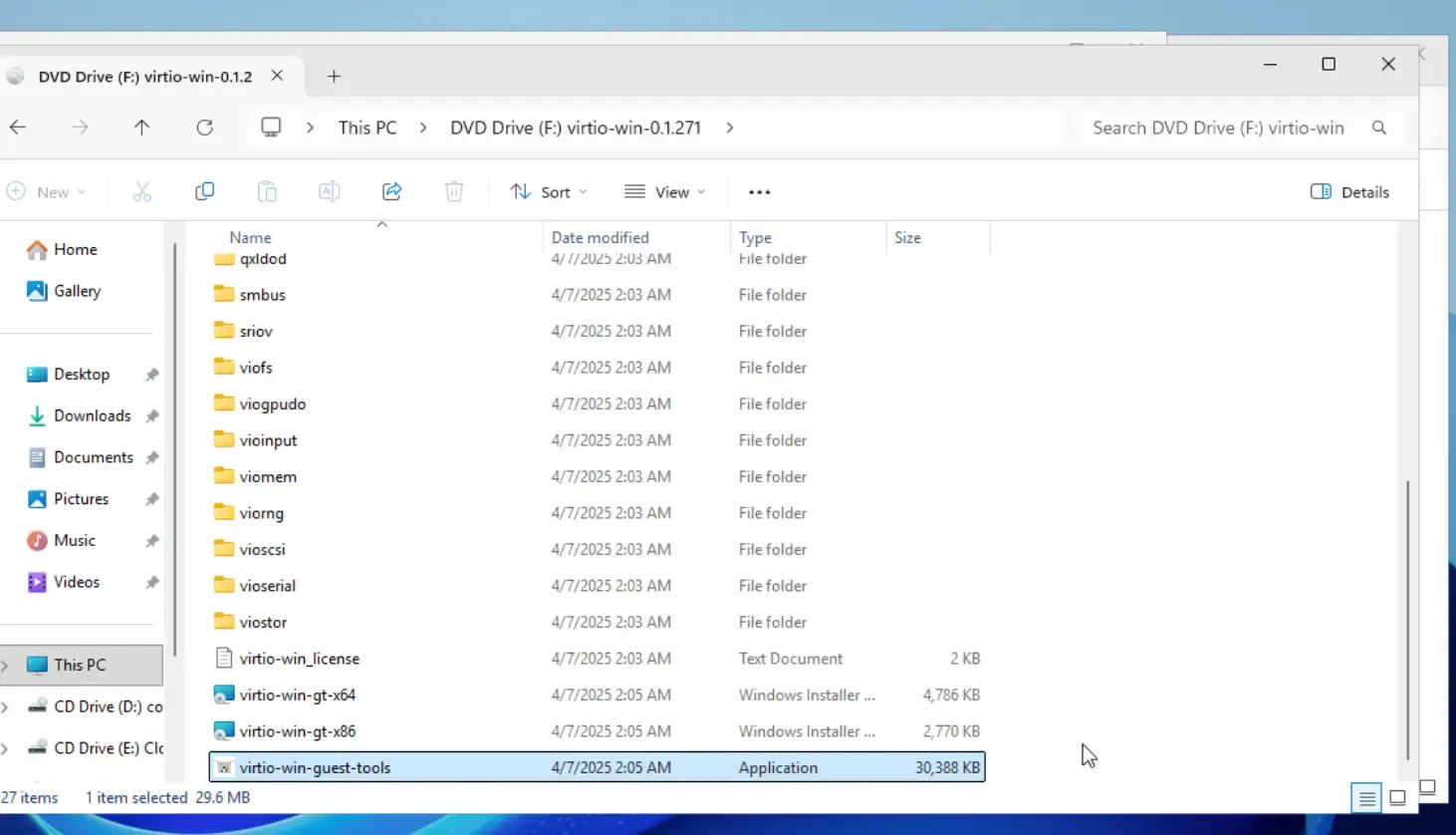The image size is (1456, 835).
Task: Switch to thumbnail layout in the status bar
Action: (x=1397, y=797)
